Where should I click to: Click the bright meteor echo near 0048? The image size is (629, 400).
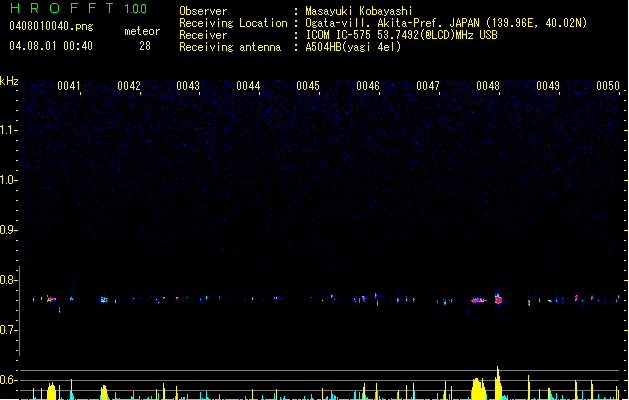pyautogui.click(x=499, y=299)
